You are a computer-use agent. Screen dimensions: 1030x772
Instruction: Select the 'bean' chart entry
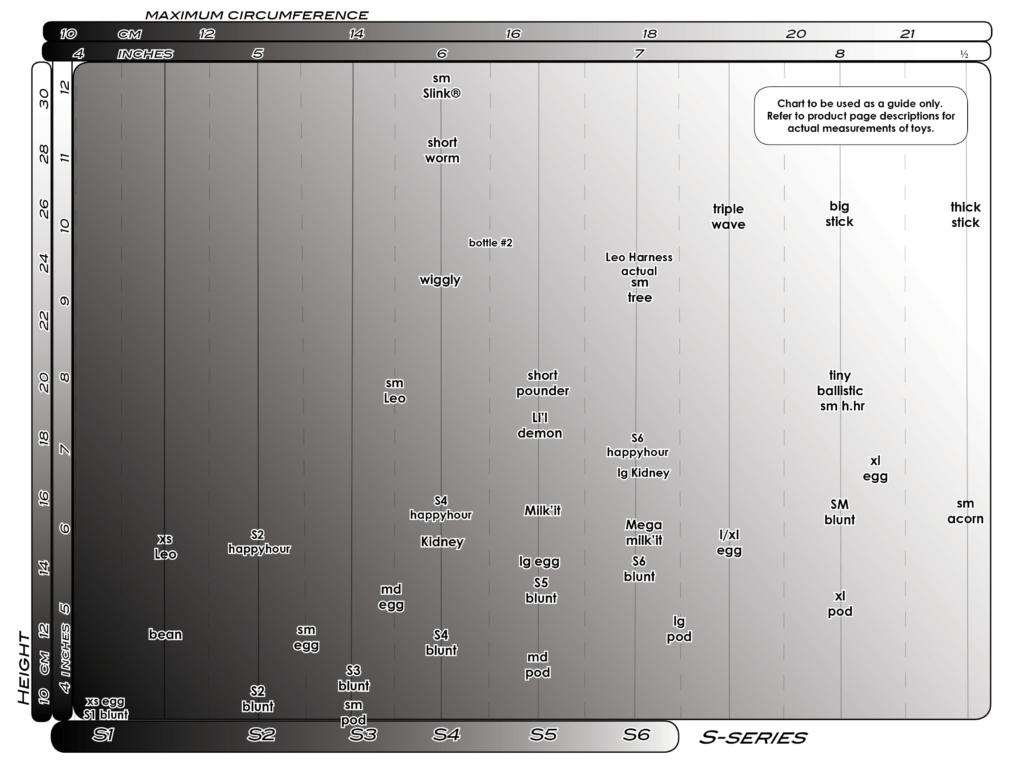click(165, 634)
